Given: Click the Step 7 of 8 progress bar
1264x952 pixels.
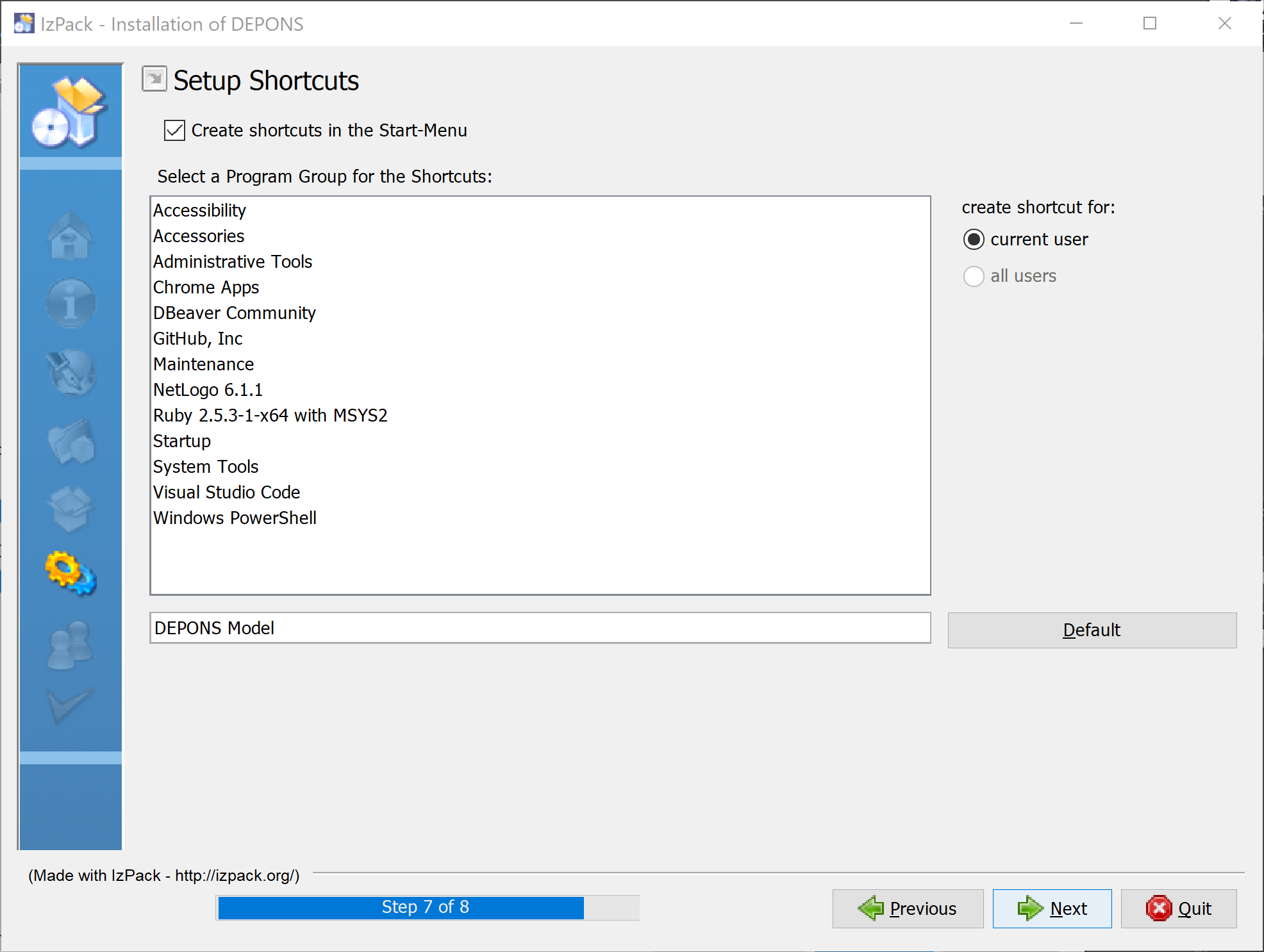Looking at the screenshot, I should (428, 907).
